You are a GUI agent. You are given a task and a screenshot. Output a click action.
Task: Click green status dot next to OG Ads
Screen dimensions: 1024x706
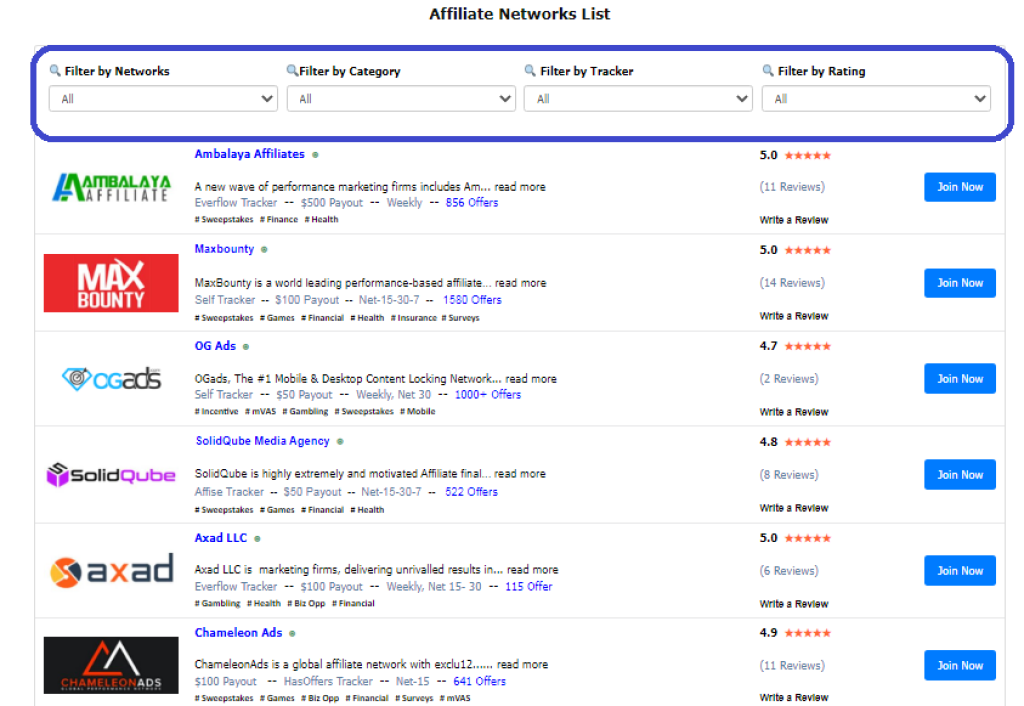246,347
